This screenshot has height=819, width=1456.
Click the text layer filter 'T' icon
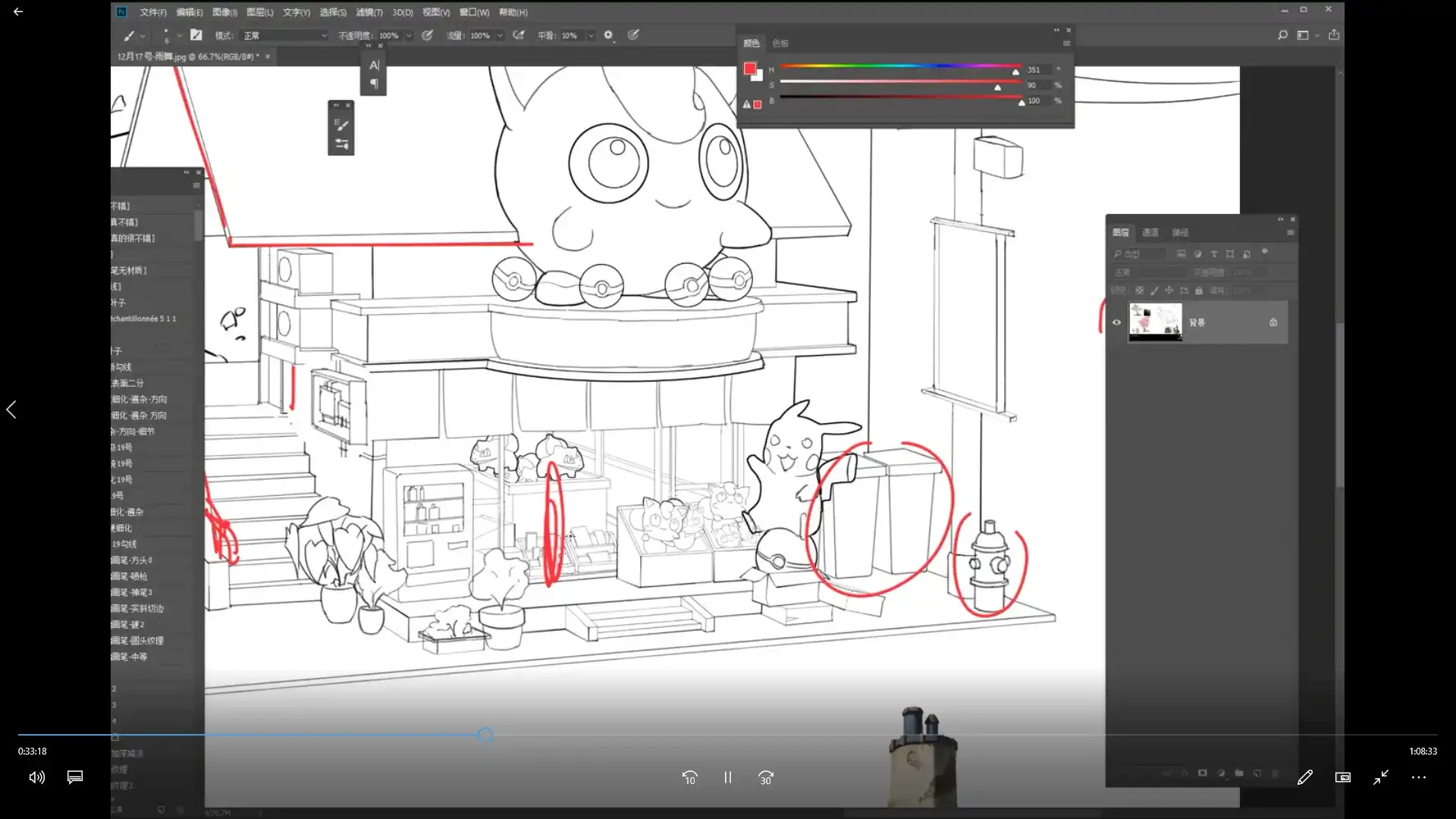[1214, 254]
